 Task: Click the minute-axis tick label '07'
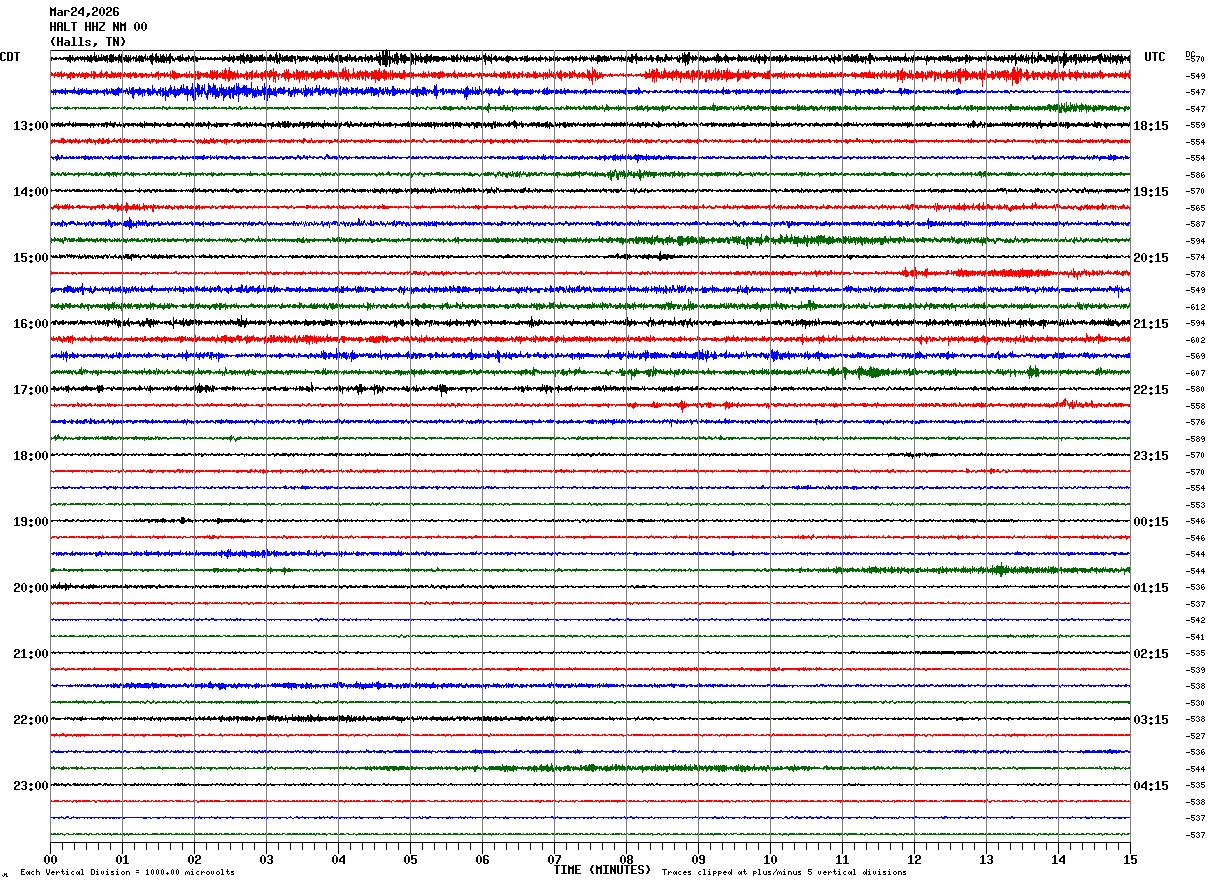554,859
